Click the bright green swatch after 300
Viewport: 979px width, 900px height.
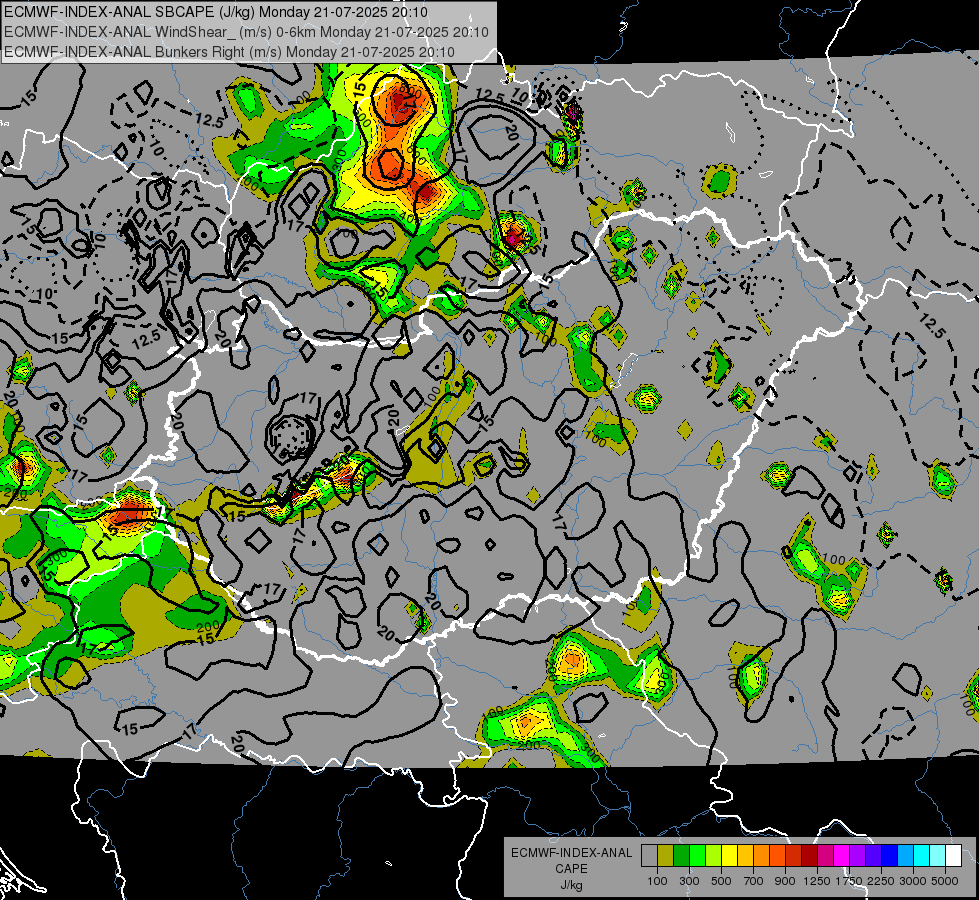click(x=697, y=856)
